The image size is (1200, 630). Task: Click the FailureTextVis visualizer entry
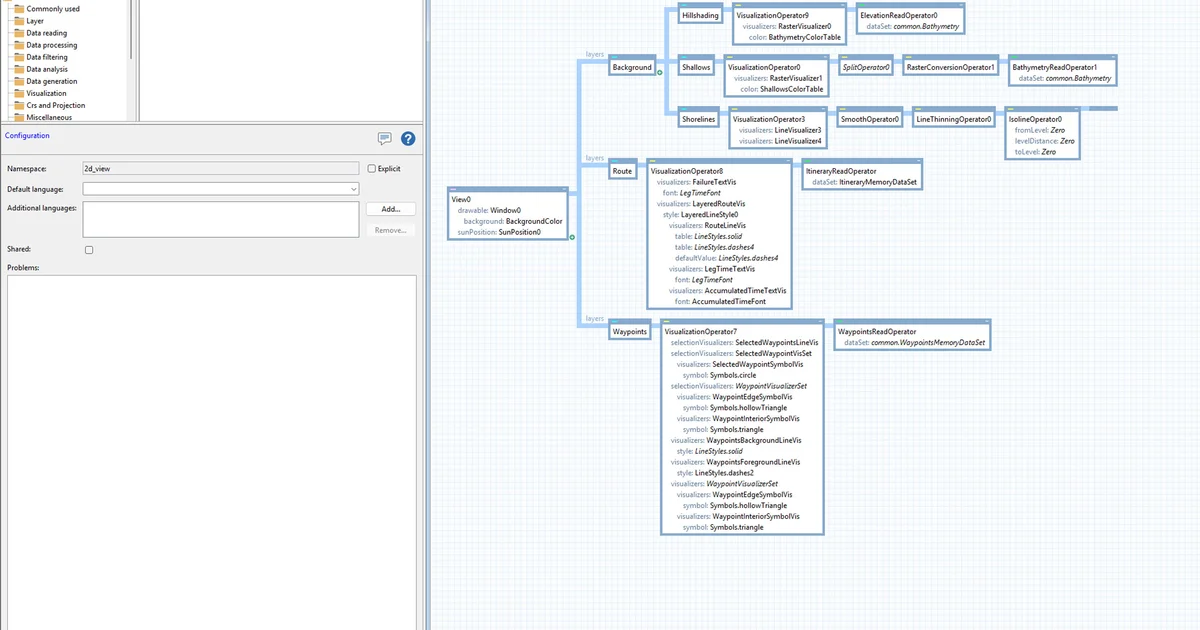(x=714, y=182)
